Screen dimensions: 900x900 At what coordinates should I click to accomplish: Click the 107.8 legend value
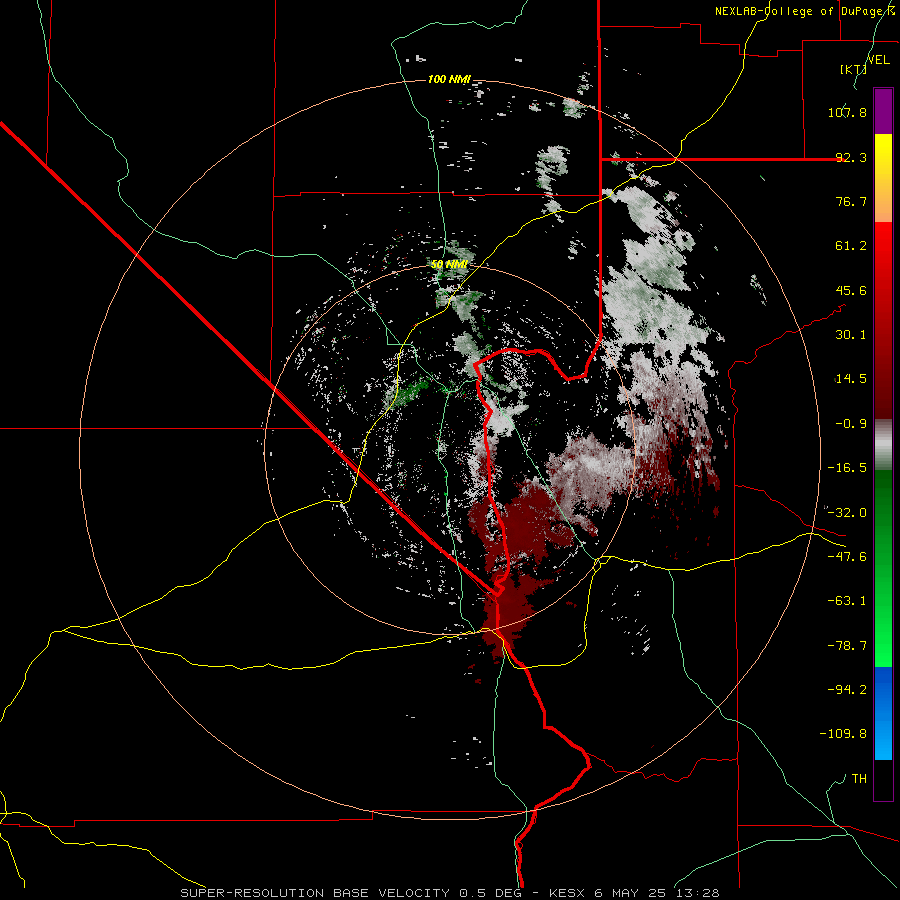pos(847,112)
